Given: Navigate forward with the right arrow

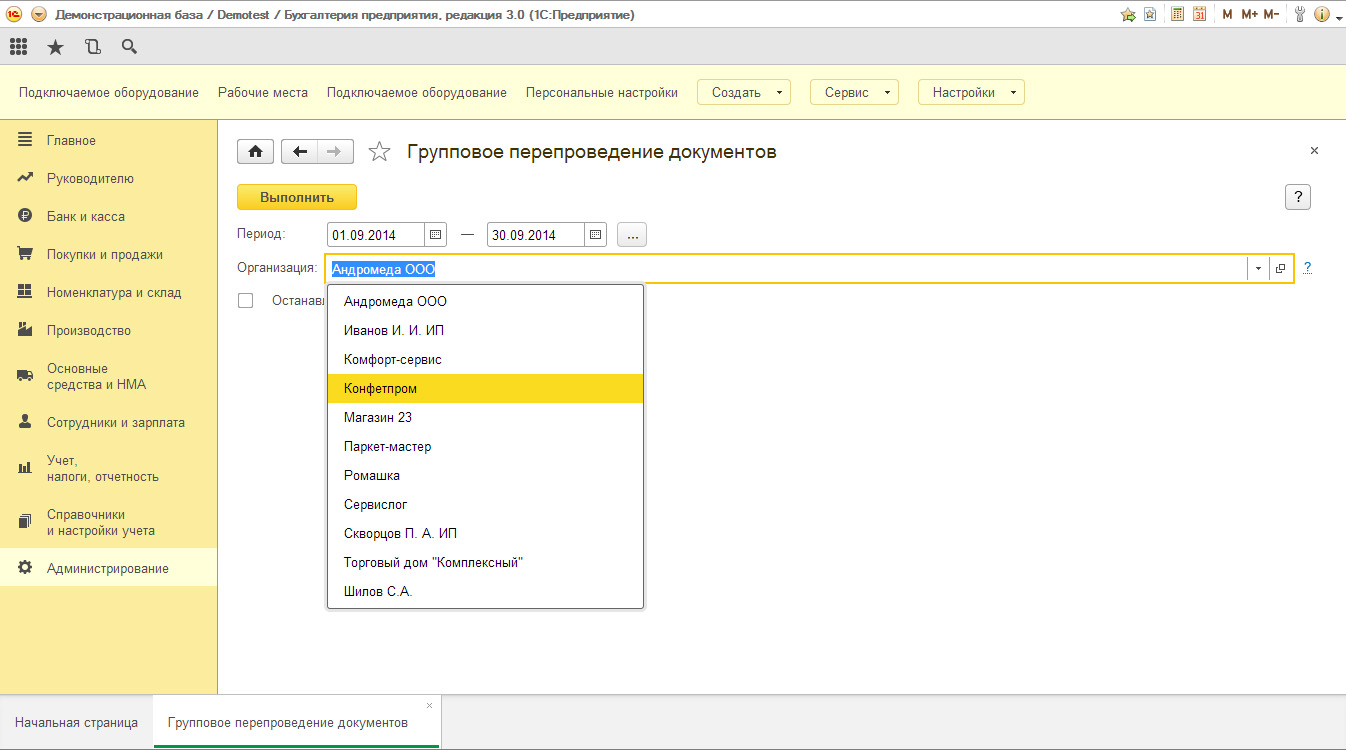Looking at the screenshot, I should click(x=335, y=151).
